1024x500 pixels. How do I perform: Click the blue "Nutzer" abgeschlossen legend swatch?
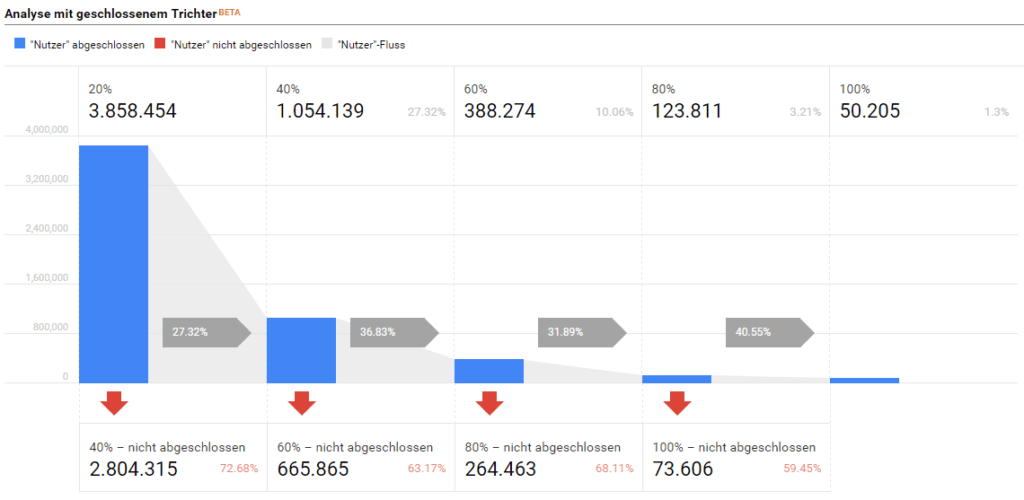(x=20, y=44)
